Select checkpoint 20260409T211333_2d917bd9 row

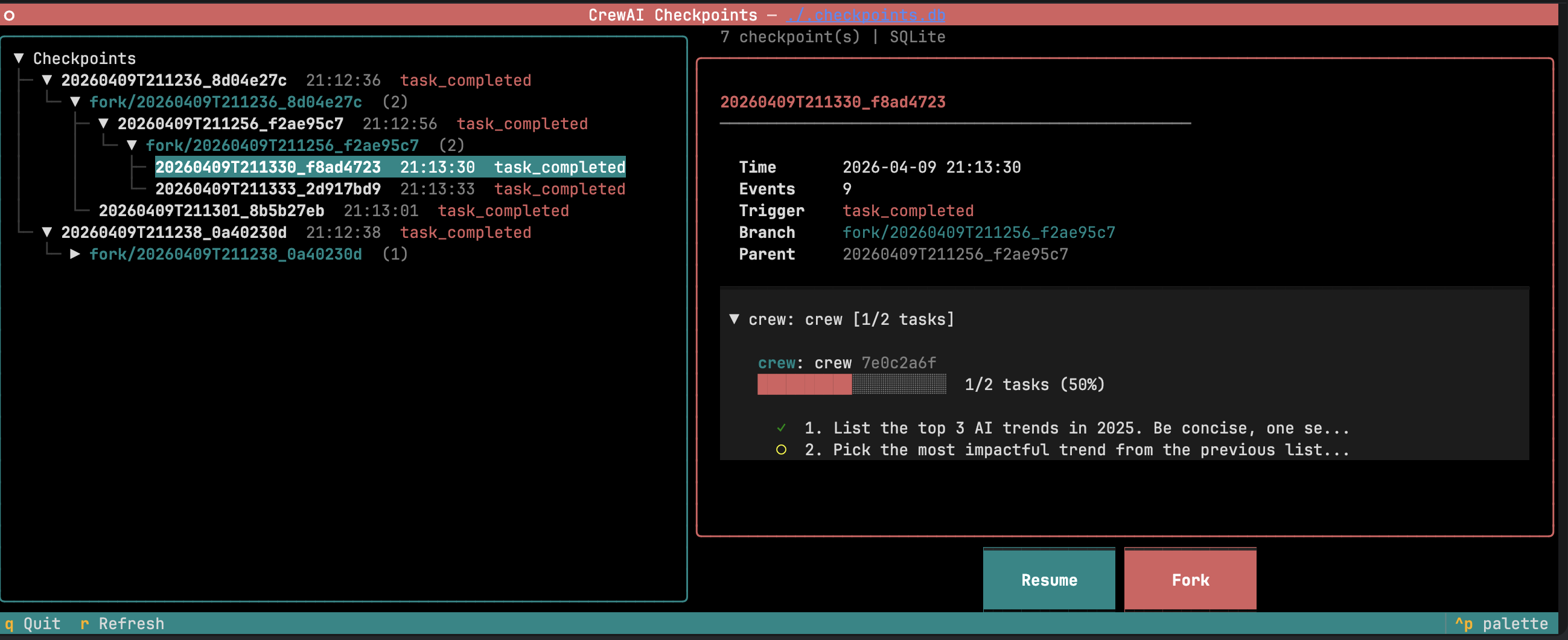click(390, 189)
